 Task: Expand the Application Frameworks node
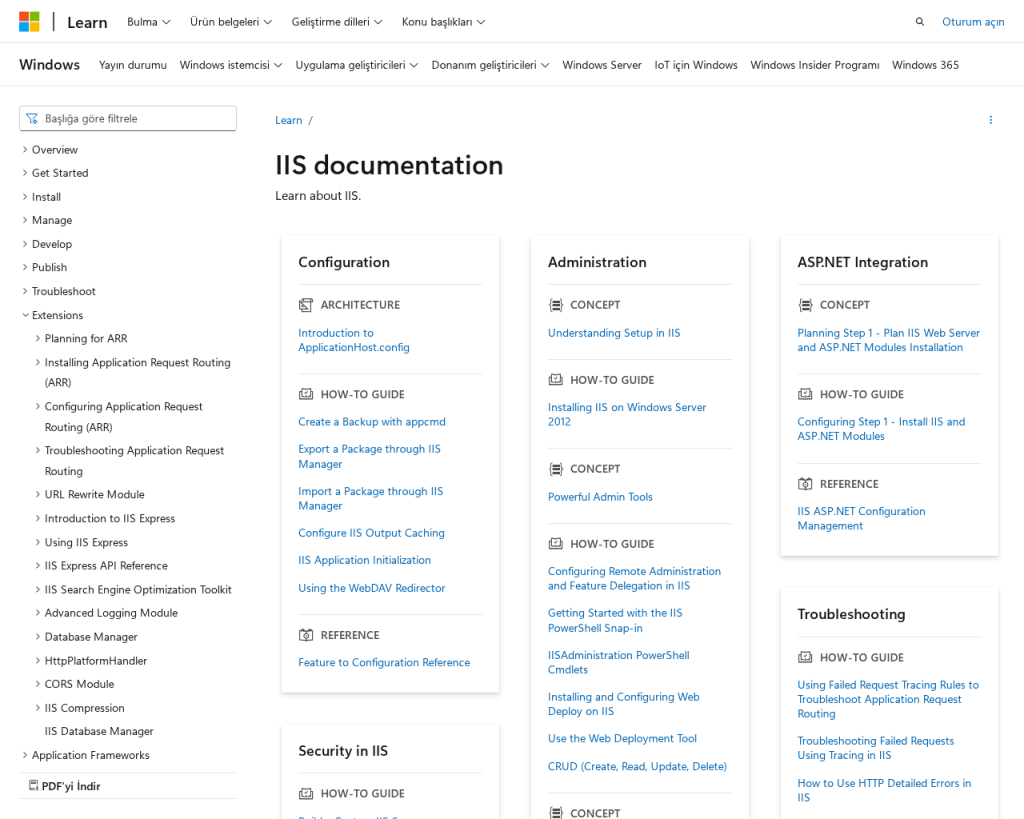click(x=25, y=755)
